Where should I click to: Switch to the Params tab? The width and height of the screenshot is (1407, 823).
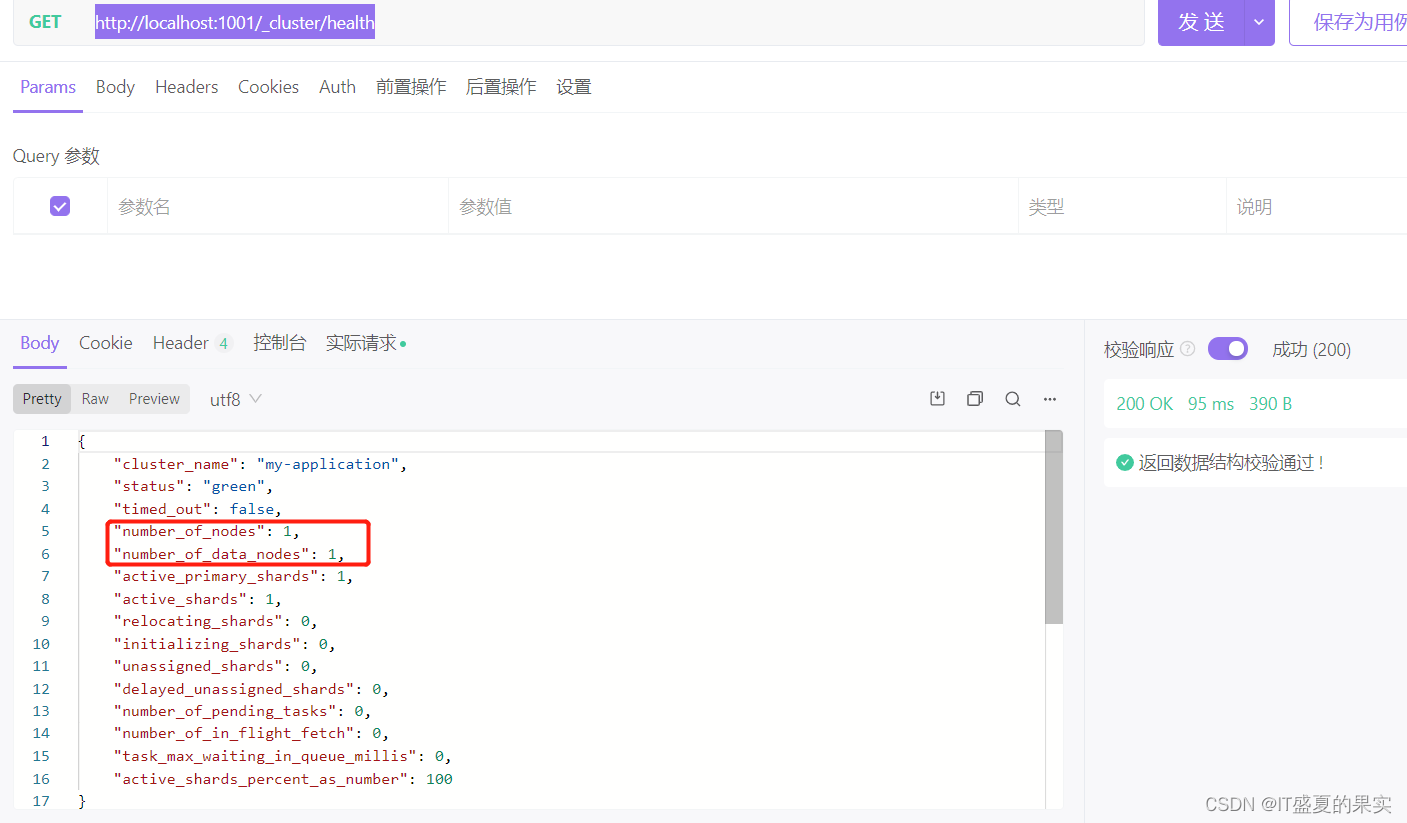[x=48, y=87]
